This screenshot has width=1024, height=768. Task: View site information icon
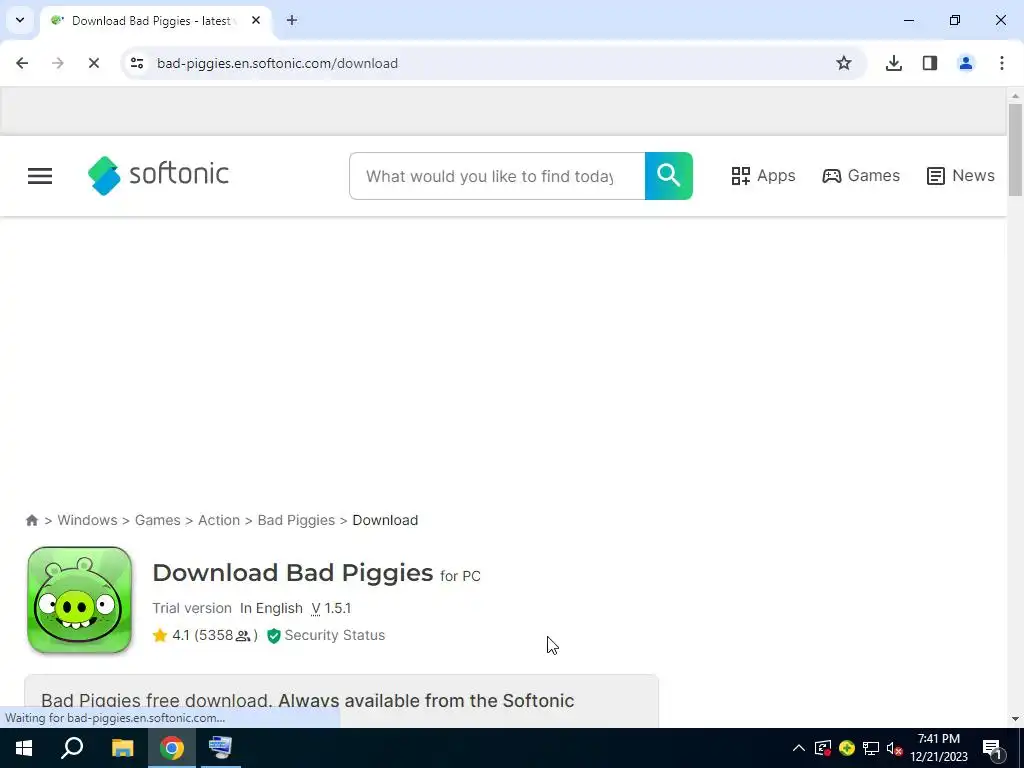pos(137,63)
